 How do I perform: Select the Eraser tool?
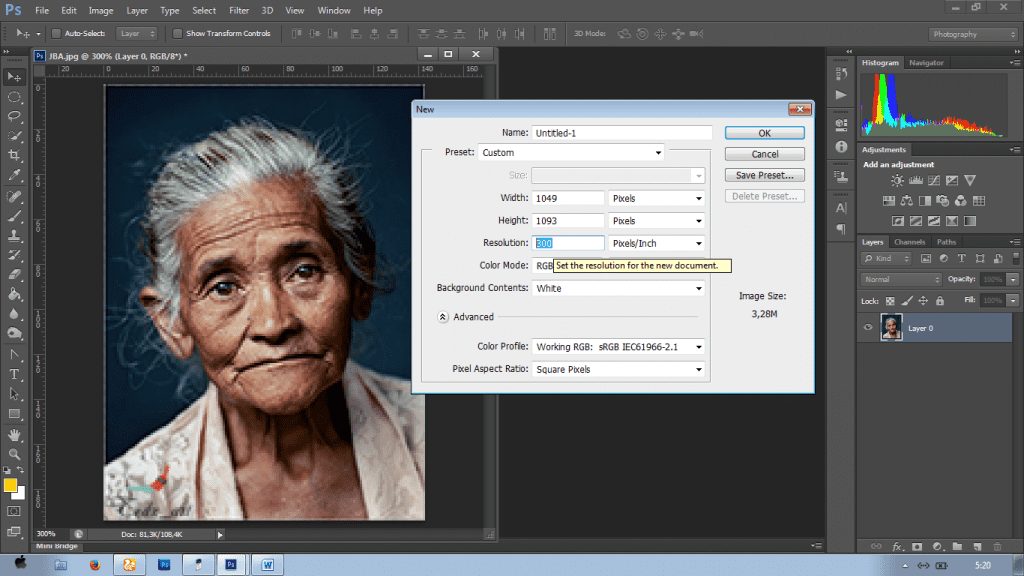(14, 274)
